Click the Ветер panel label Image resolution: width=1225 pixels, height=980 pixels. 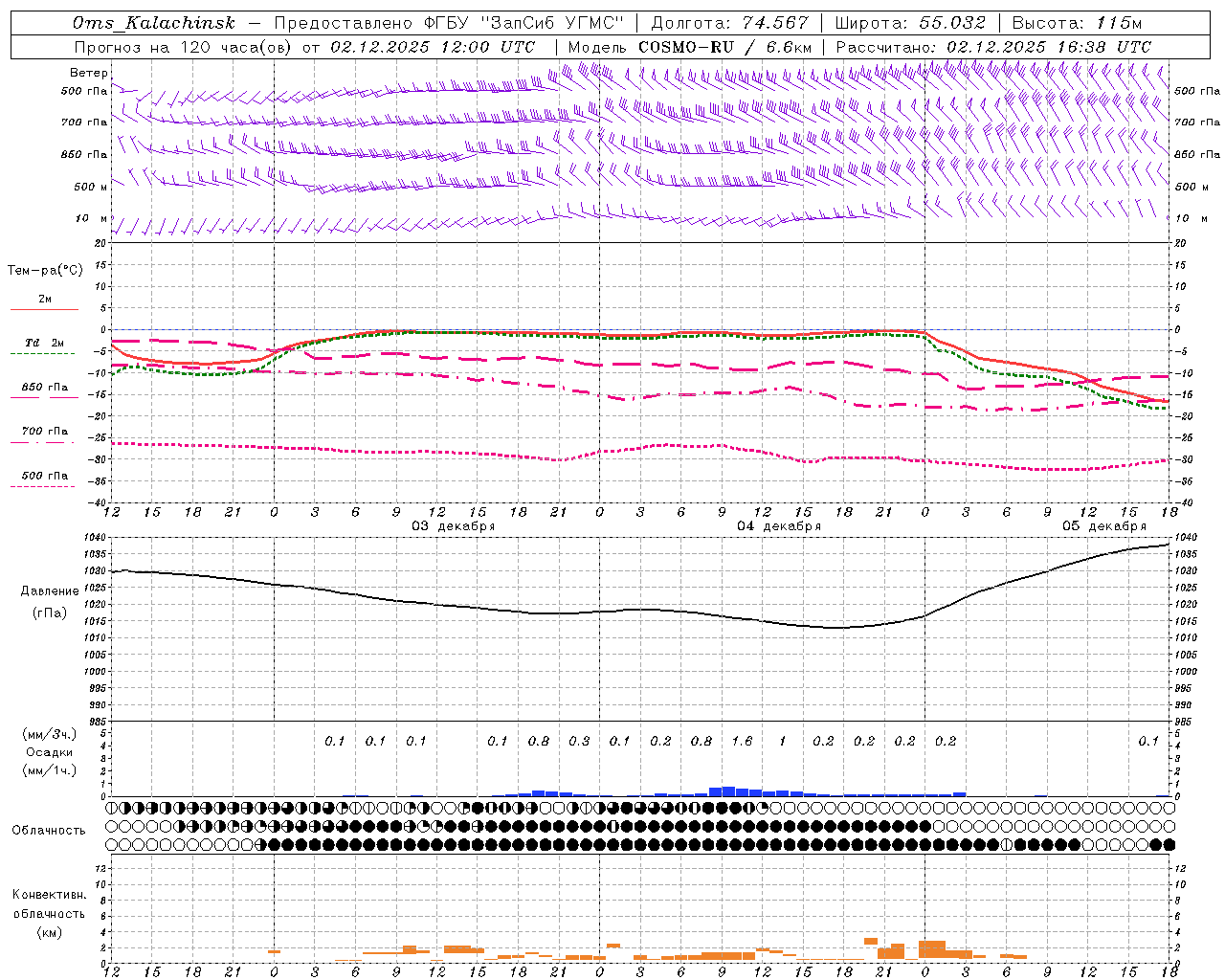coord(88,73)
